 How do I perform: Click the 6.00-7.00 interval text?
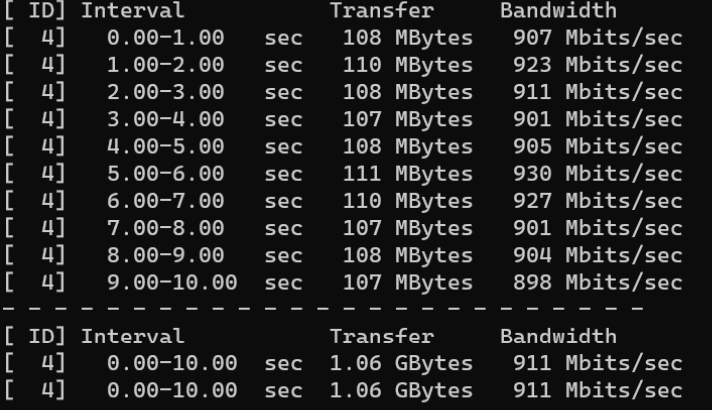[166, 201]
